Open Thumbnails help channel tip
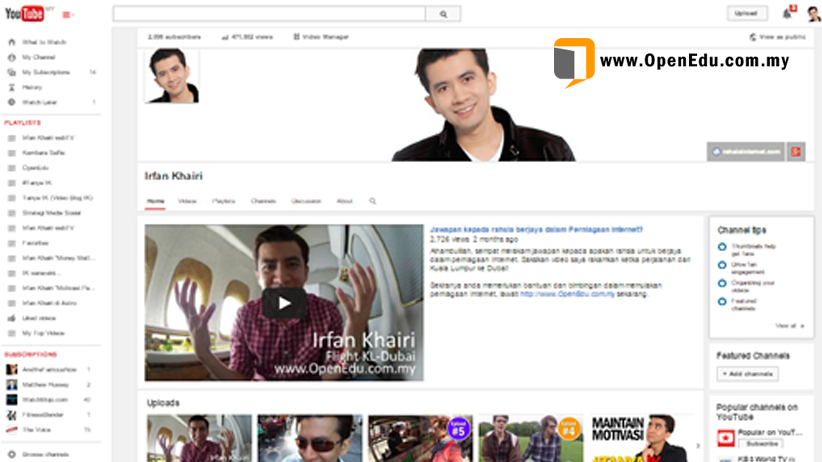The image size is (822, 462). click(753, 250)
